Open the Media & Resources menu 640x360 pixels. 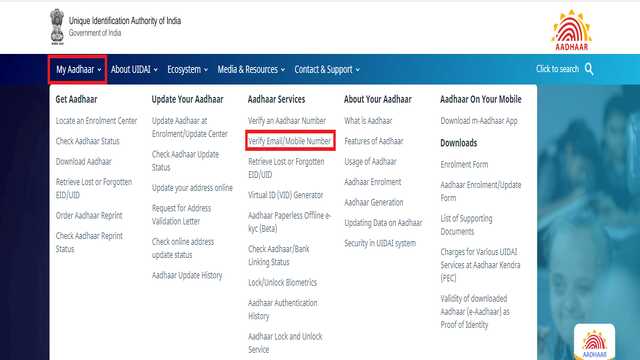[251, 69]
